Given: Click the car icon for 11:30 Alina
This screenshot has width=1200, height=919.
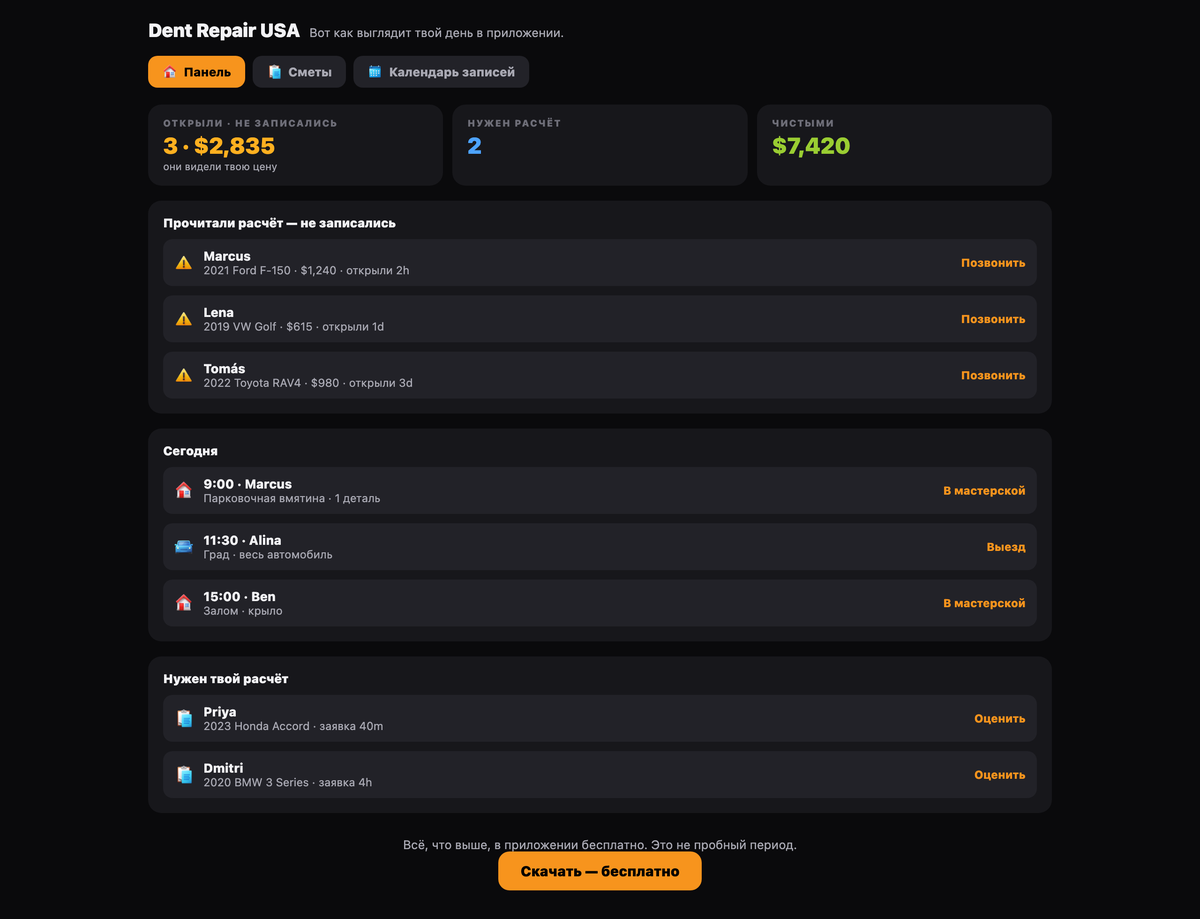Looking at the screenshot, I should 184,547.
